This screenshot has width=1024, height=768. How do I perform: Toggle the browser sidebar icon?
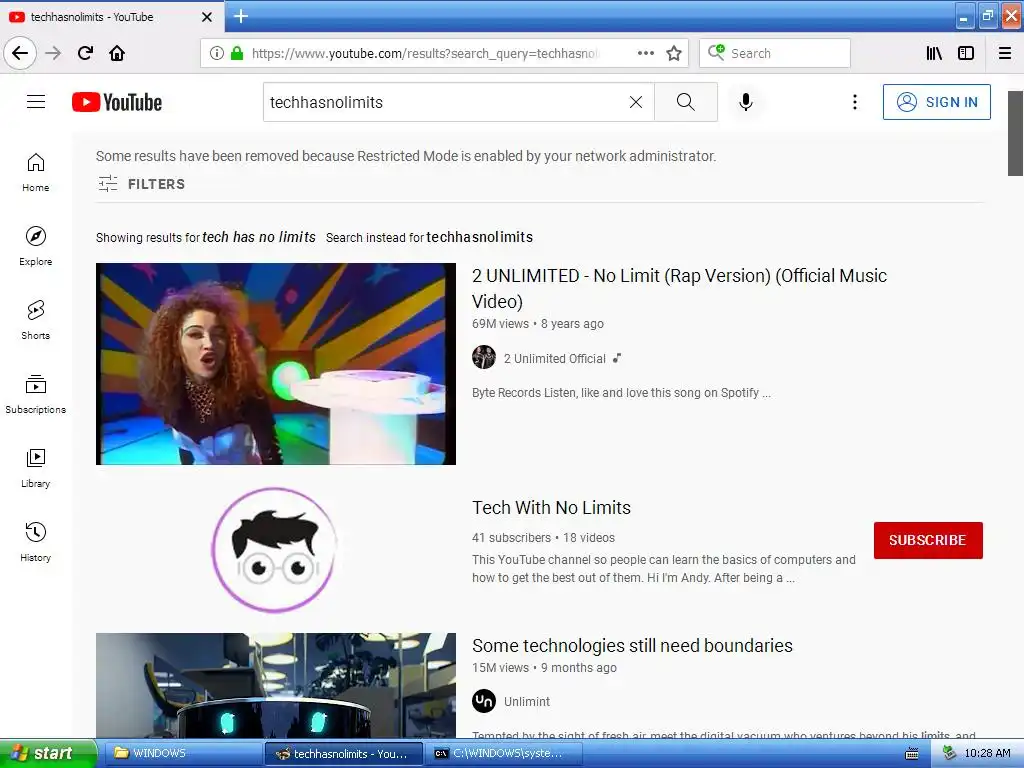tap(966, 53)
